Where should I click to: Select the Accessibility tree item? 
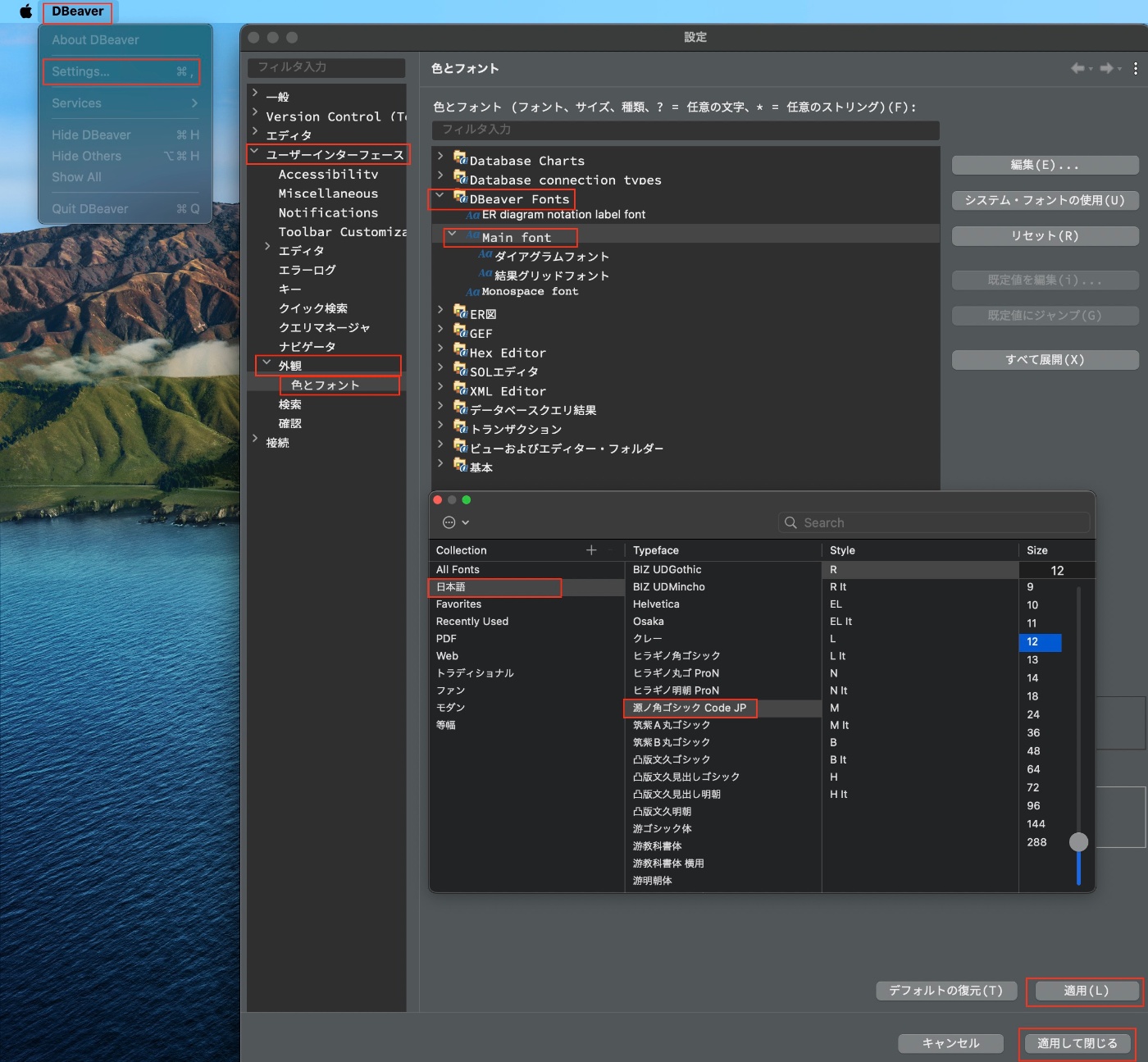[x=328, y=174]
